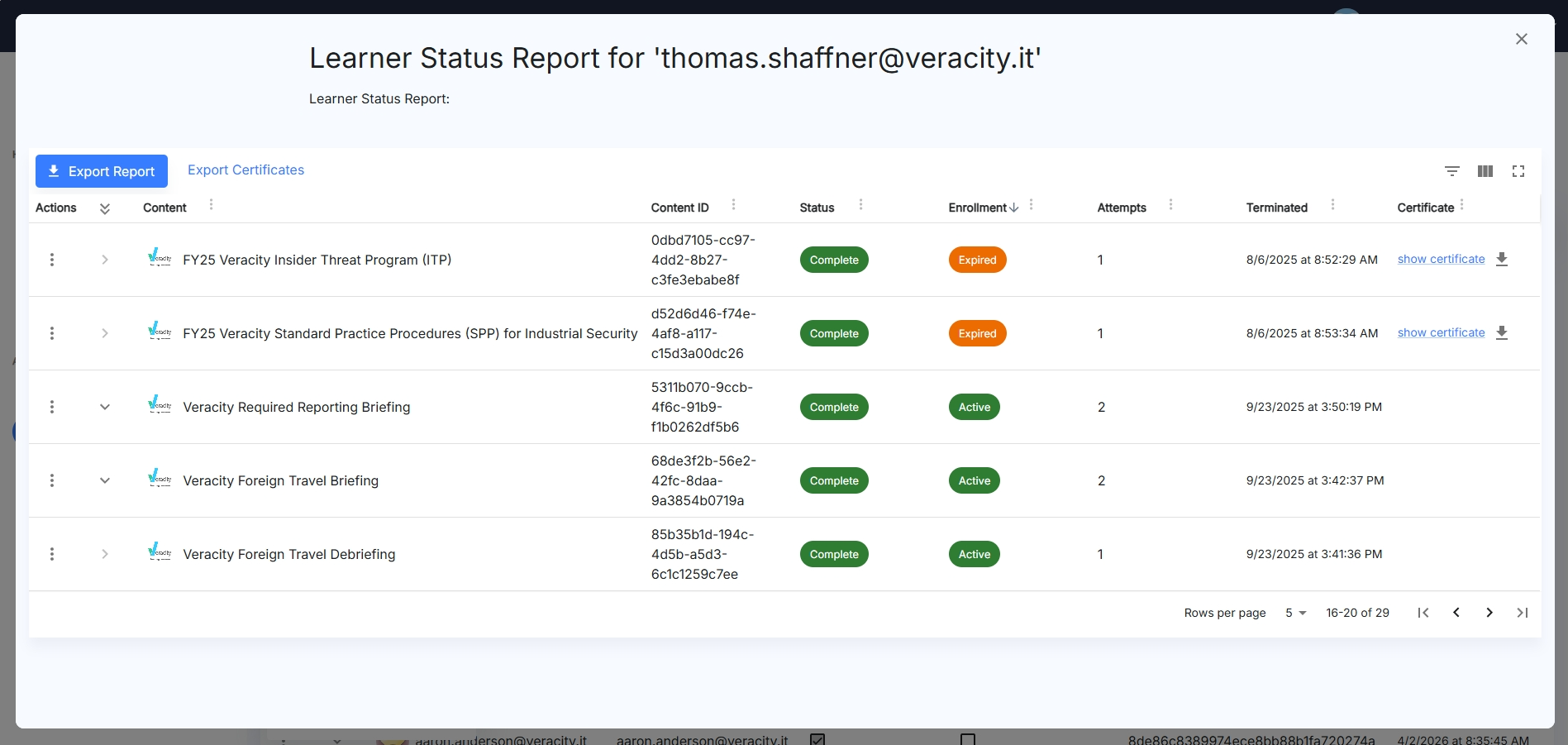The image size is (1568, 745).
Task: Toggle the table full screen icon
Action: pyautogui.click(x=1518, y=171)
